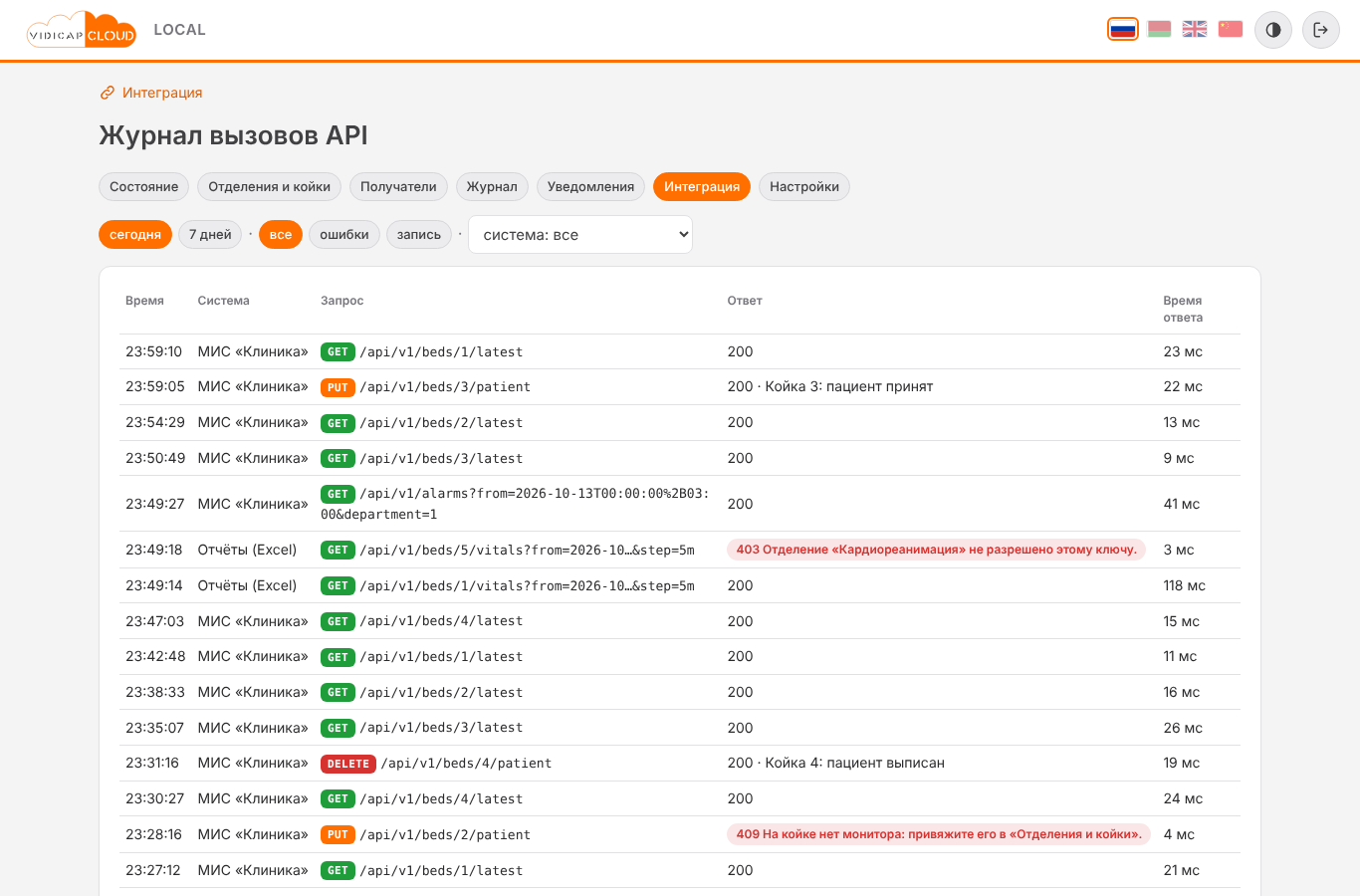Open the Настройки tab
Viewport: 1360px width, 896px height.
[x=804, y=187]
